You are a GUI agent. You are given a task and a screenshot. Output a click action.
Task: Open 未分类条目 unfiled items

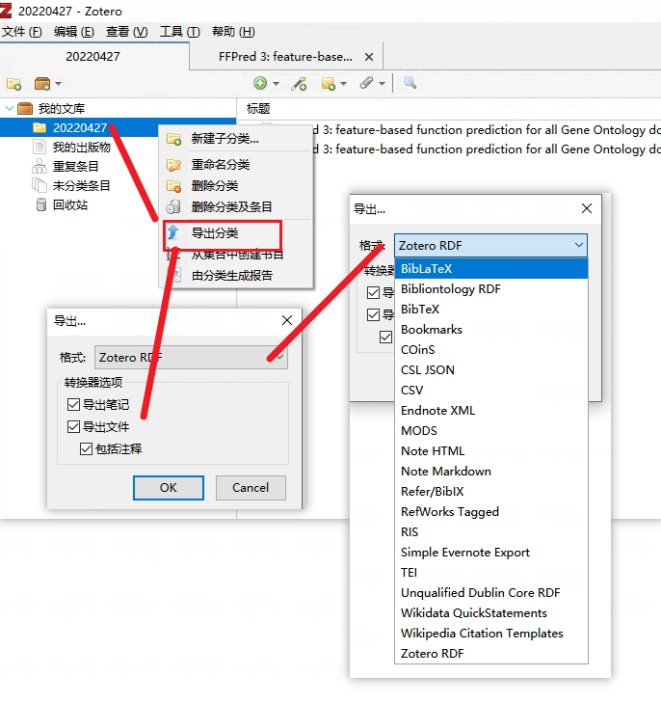click(x=81, y=186)
